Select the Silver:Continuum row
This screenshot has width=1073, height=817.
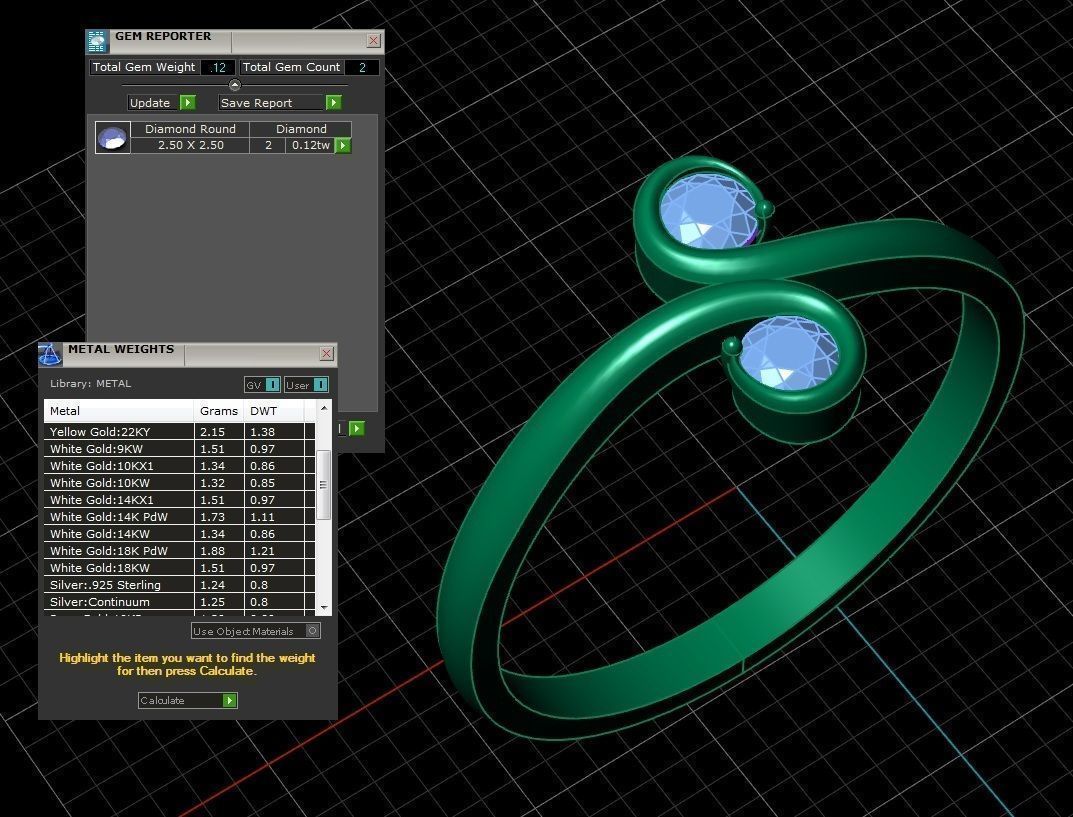pyautogui.click(x=179, y=602)
